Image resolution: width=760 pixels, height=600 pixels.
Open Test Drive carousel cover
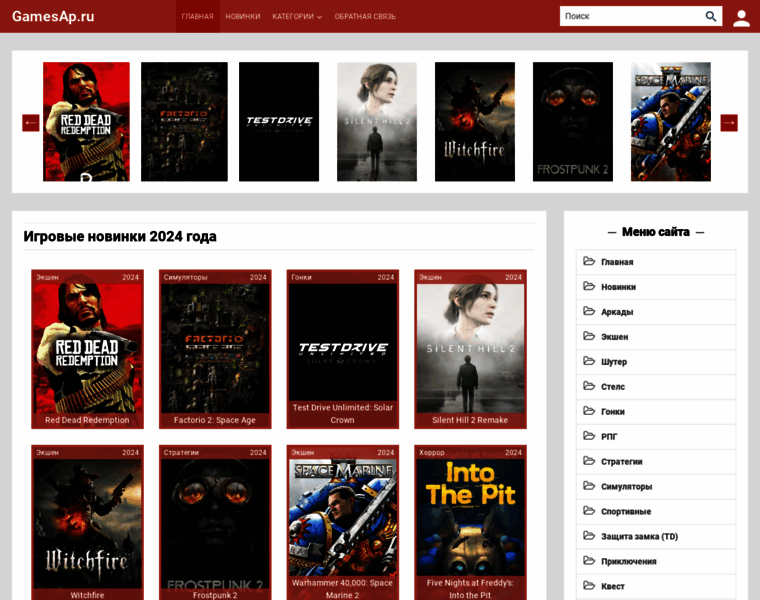279,122
